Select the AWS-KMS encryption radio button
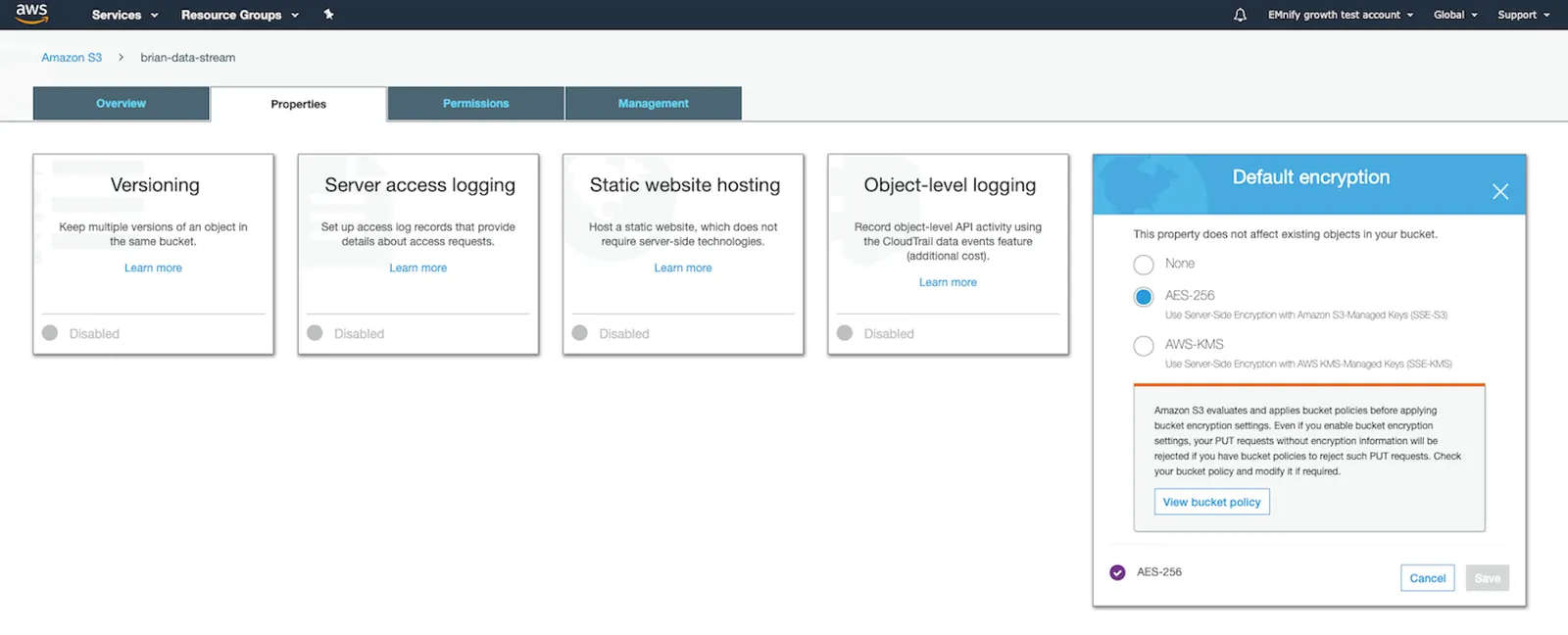This screenshot has height=635, width=1568. [1144, 346]
